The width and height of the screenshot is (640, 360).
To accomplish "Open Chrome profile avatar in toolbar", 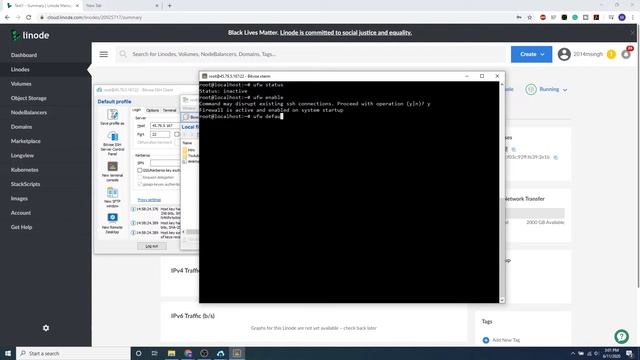I will (x=622, y=17).
